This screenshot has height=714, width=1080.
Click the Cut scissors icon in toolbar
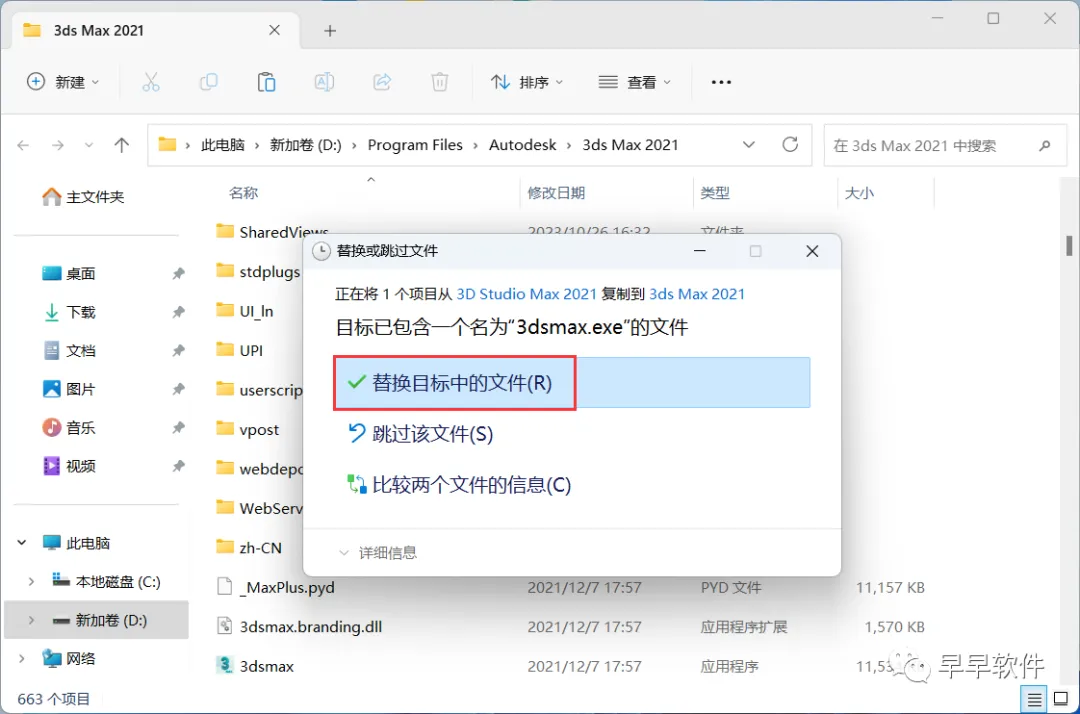(151, 82)
